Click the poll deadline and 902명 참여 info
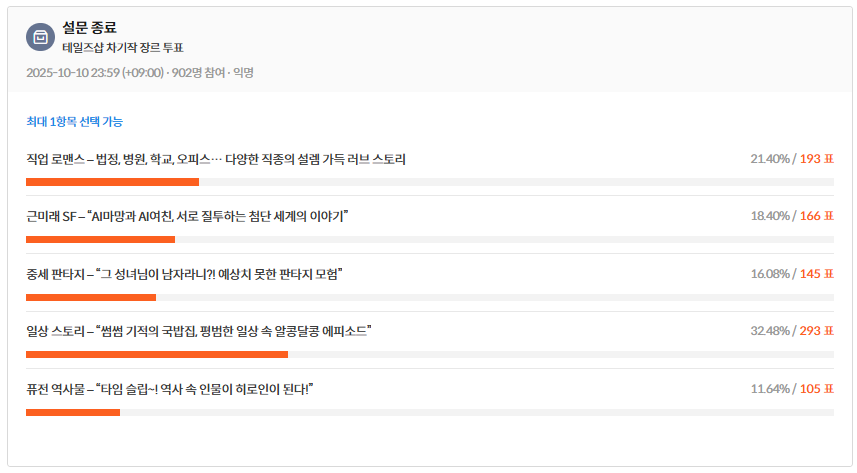Viewport: 857px width, 473px height. tap(140, 73)
